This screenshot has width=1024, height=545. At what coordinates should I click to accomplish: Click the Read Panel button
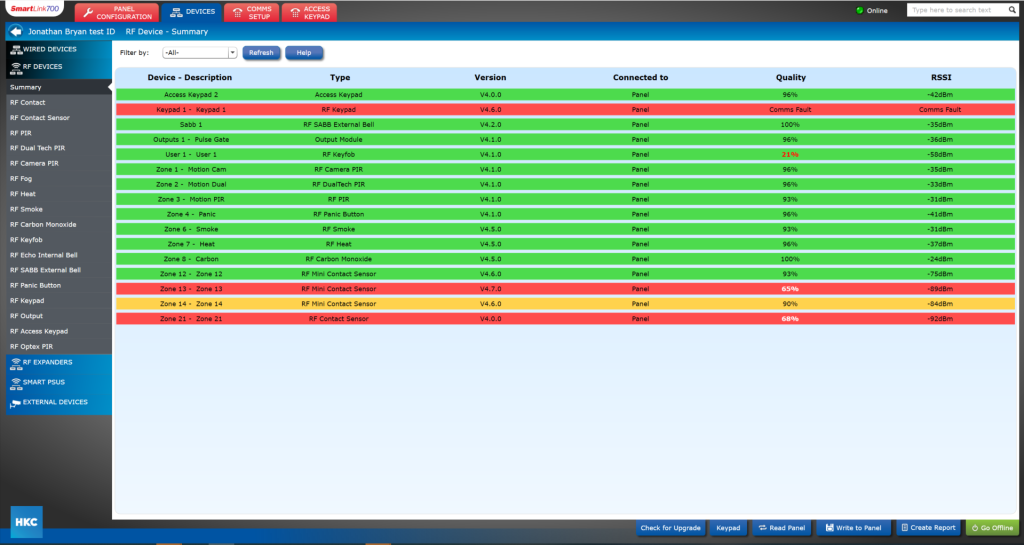781,528
